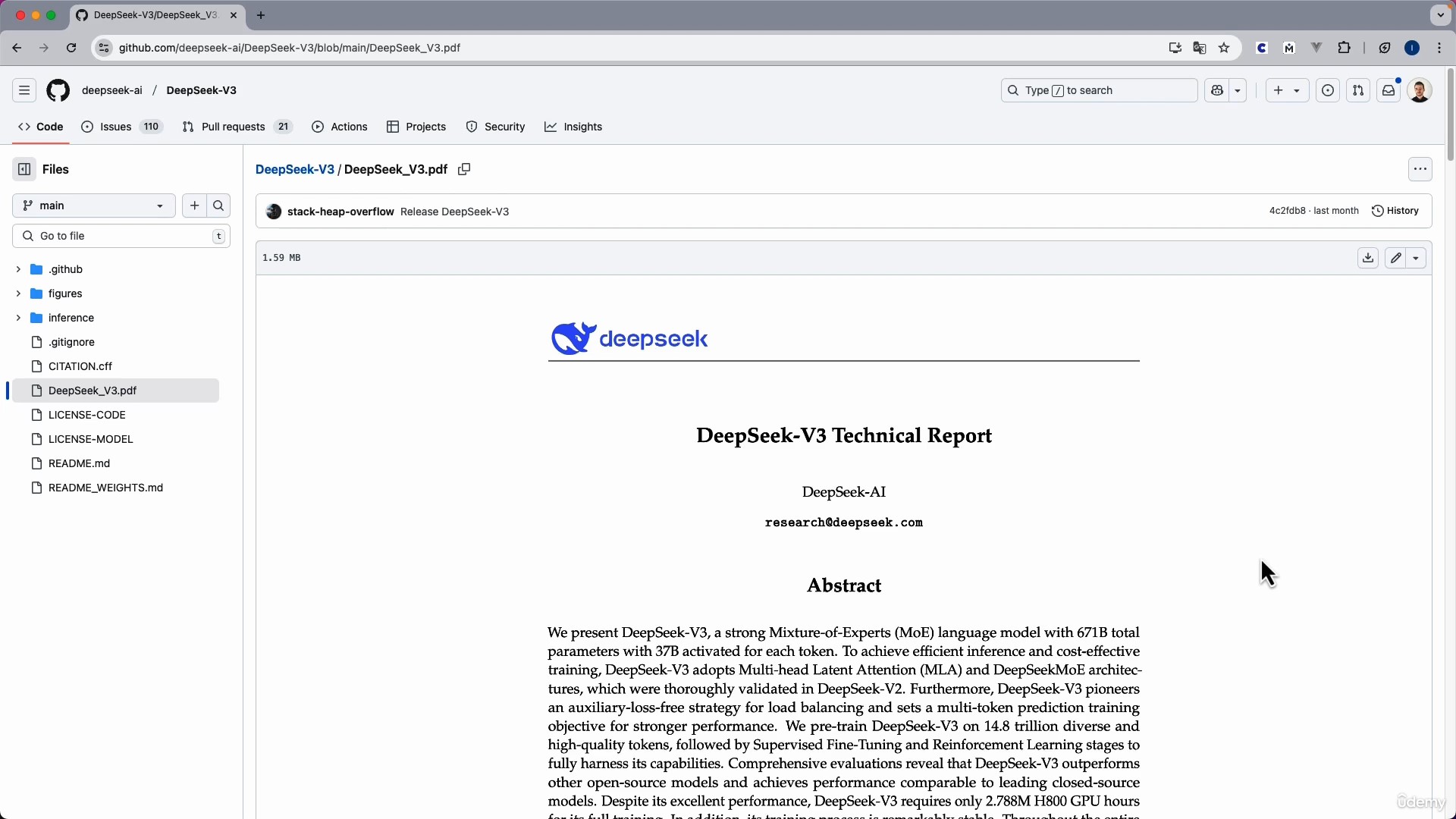This screenshot has width=1456, height=819.
Task: Copy file path to clipboard
Action: [464, 169]
